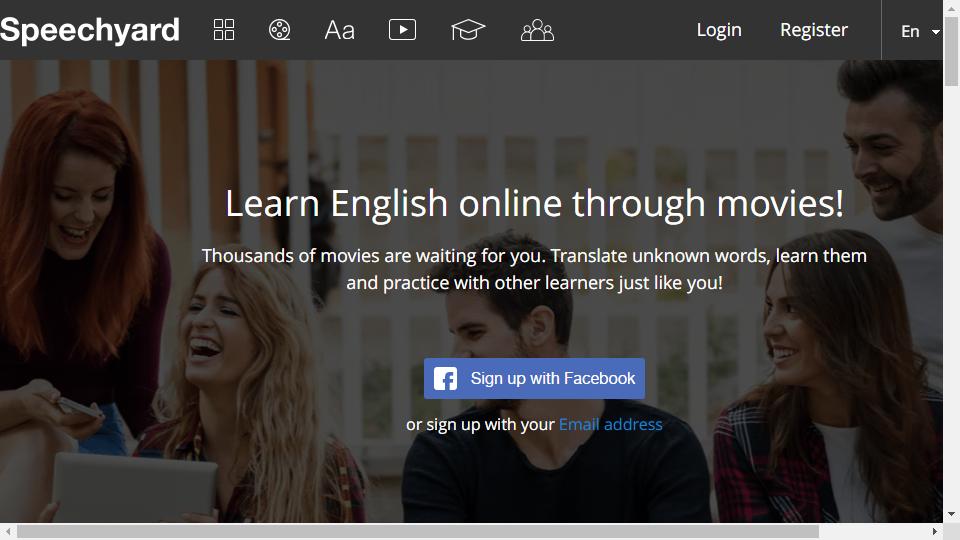Click the vertical scrollbar down arrow
The height and width of the screenshot is (540, 960).
(951, 514)
